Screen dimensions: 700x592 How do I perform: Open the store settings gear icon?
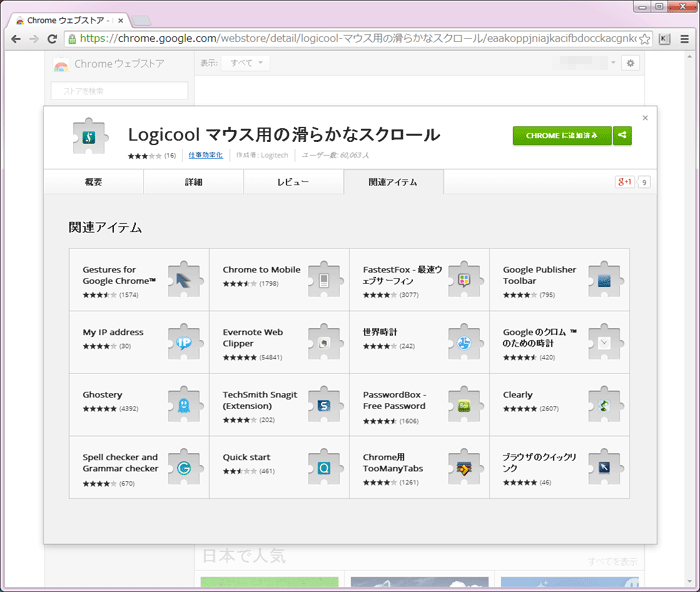pos(630,63)
